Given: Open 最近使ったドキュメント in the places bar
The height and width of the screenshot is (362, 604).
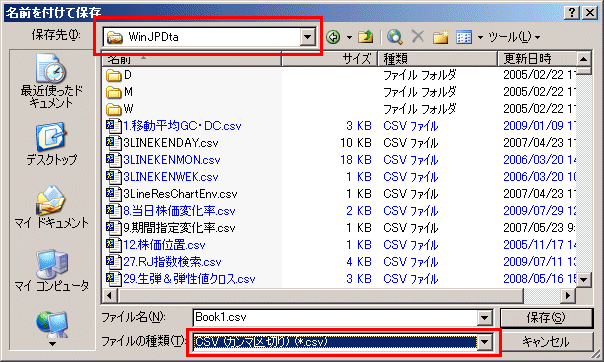Looking at the screenshot, I should click(51, 80).
